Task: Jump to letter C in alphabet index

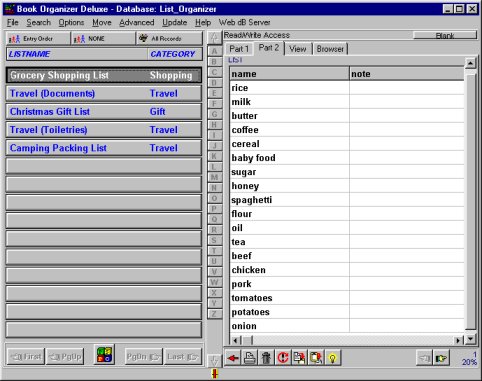Action: 214,72
